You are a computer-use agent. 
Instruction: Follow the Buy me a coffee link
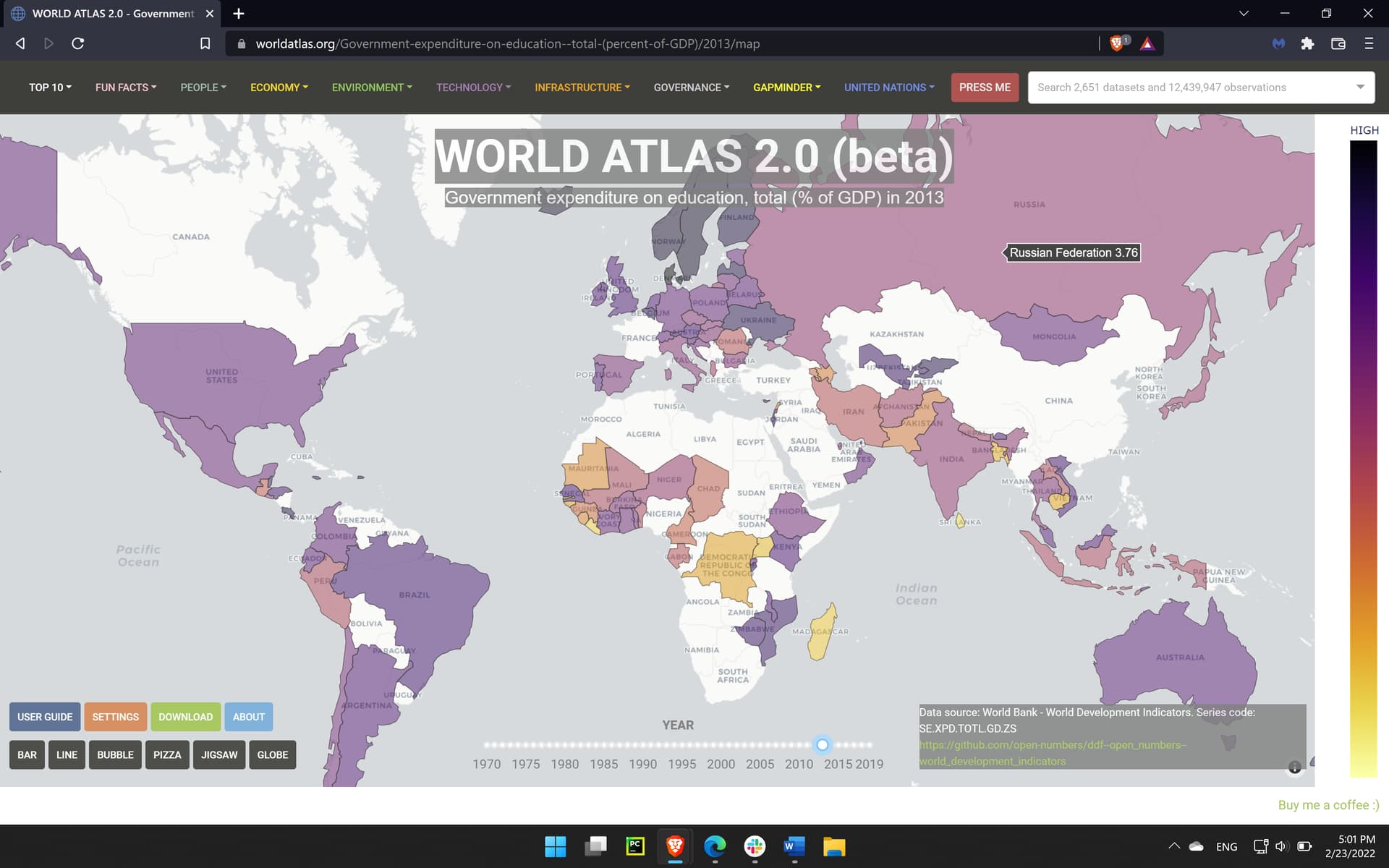pos(1328,805)
